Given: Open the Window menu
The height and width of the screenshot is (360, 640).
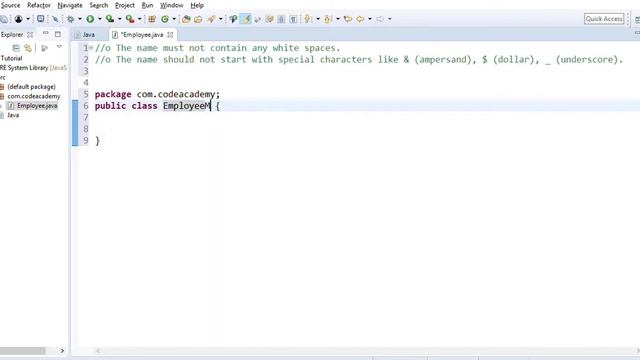Looking at the screenshot, I should [171, 5].
